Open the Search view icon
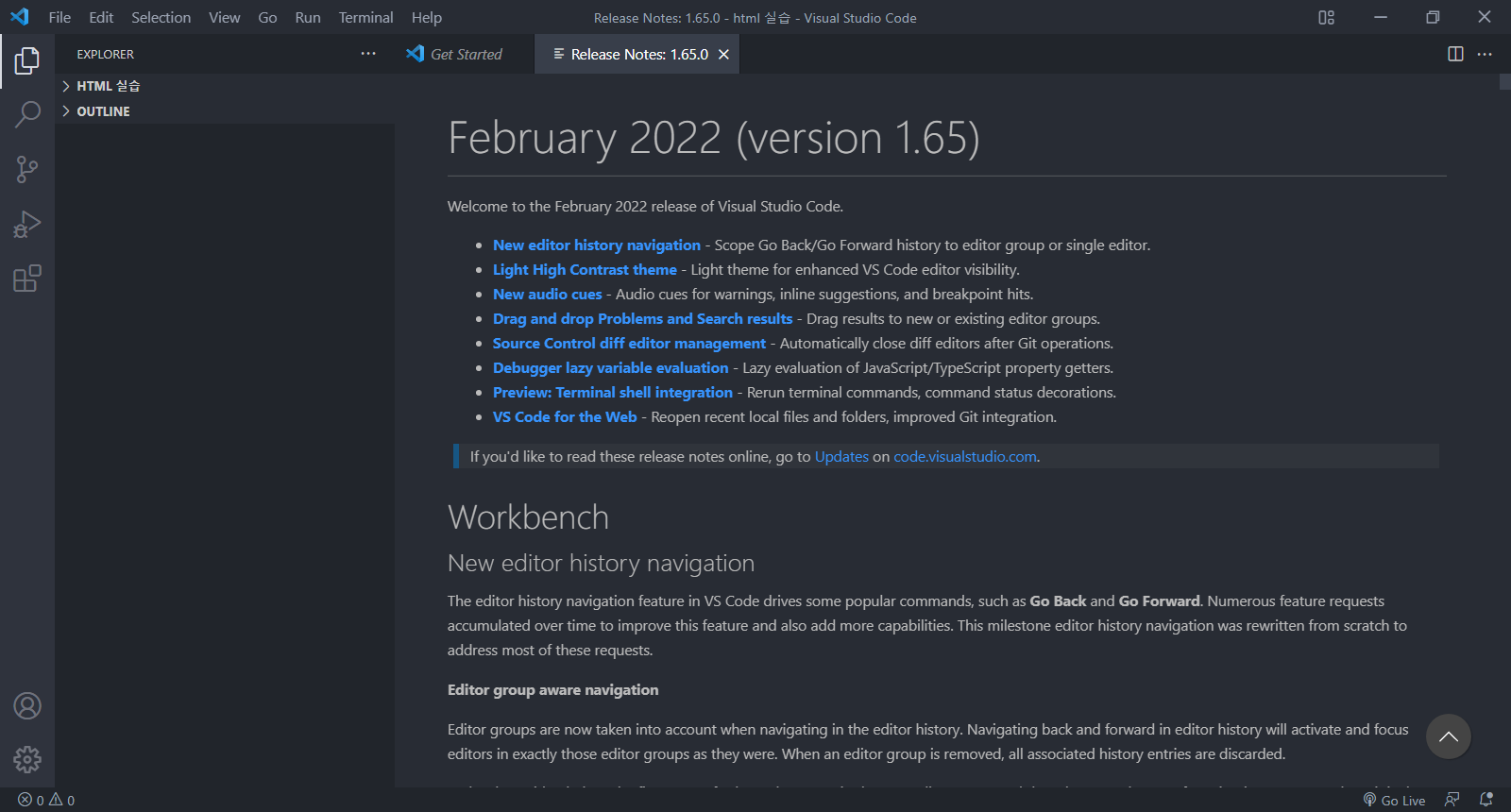The height and width of the screenshot is (812, 1511). coord(27,115)
